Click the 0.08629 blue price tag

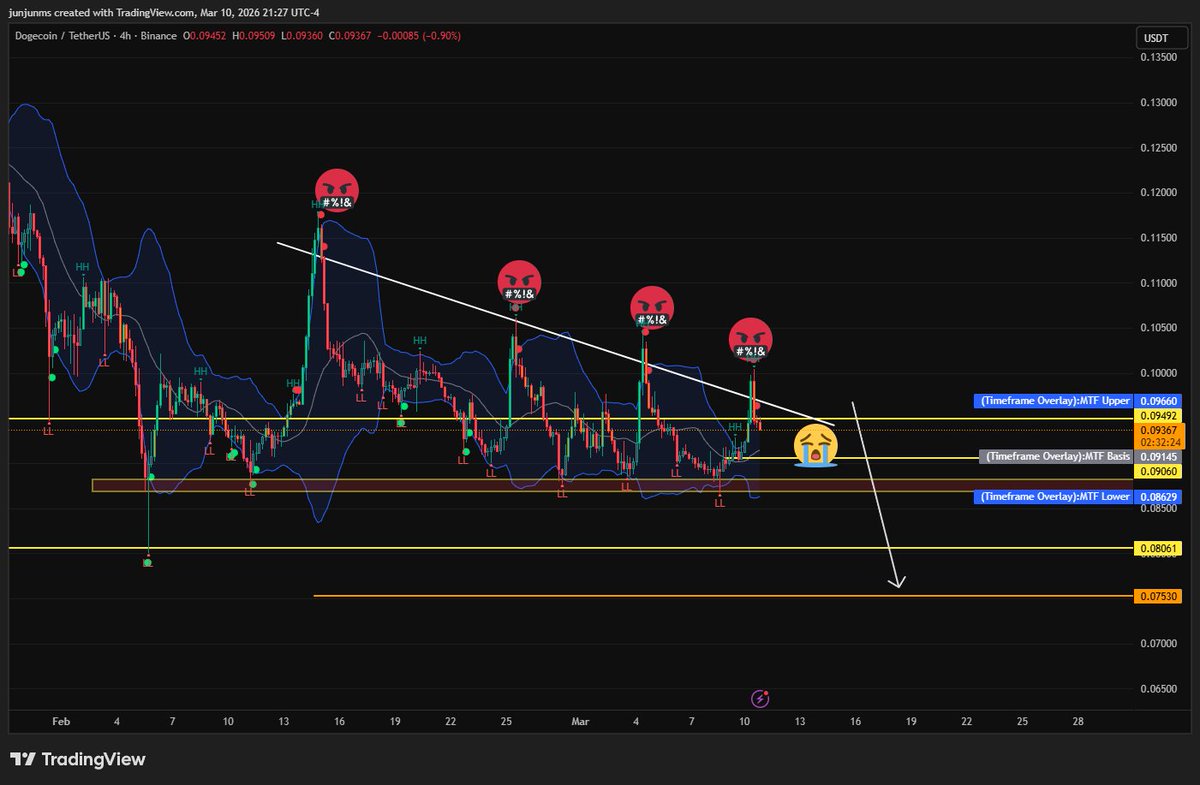1158,496
